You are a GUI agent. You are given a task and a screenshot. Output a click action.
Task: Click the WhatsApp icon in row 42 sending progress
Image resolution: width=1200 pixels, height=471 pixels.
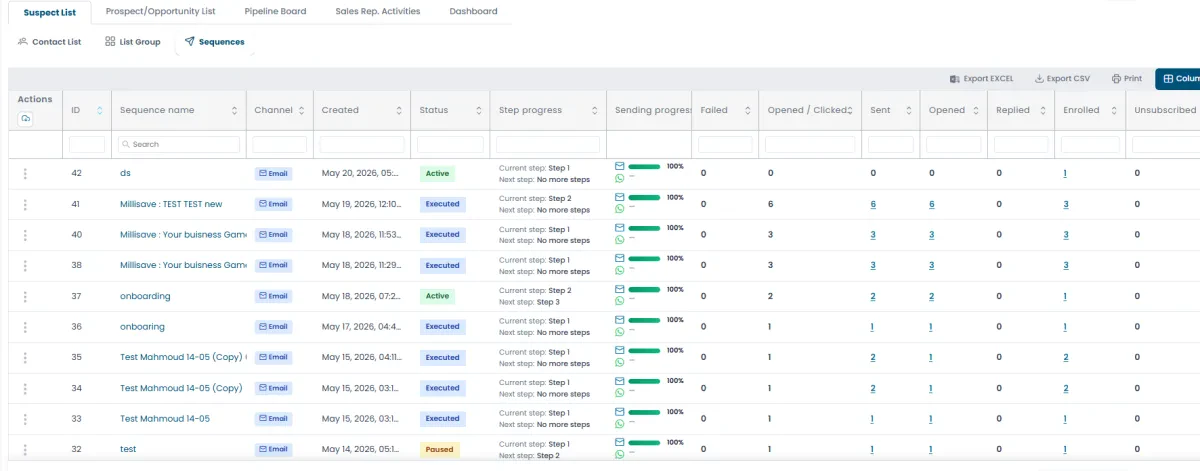619,179
